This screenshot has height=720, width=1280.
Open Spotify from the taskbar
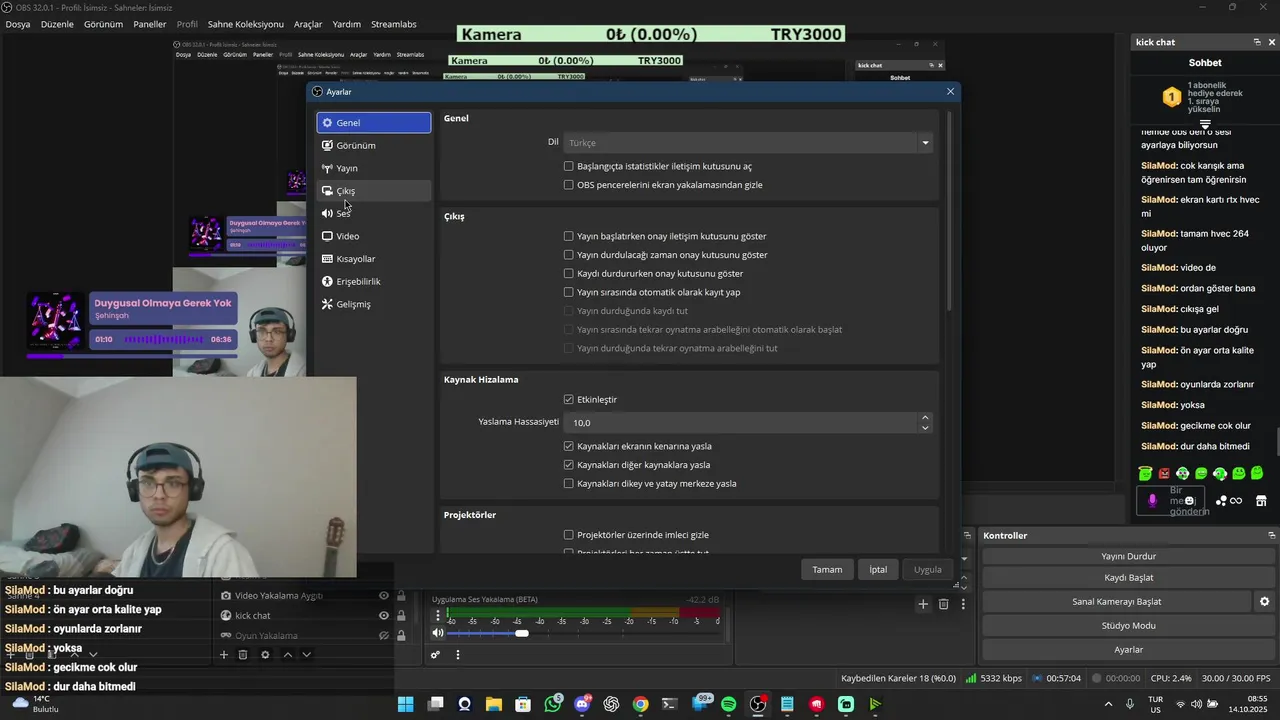point(728,704)
